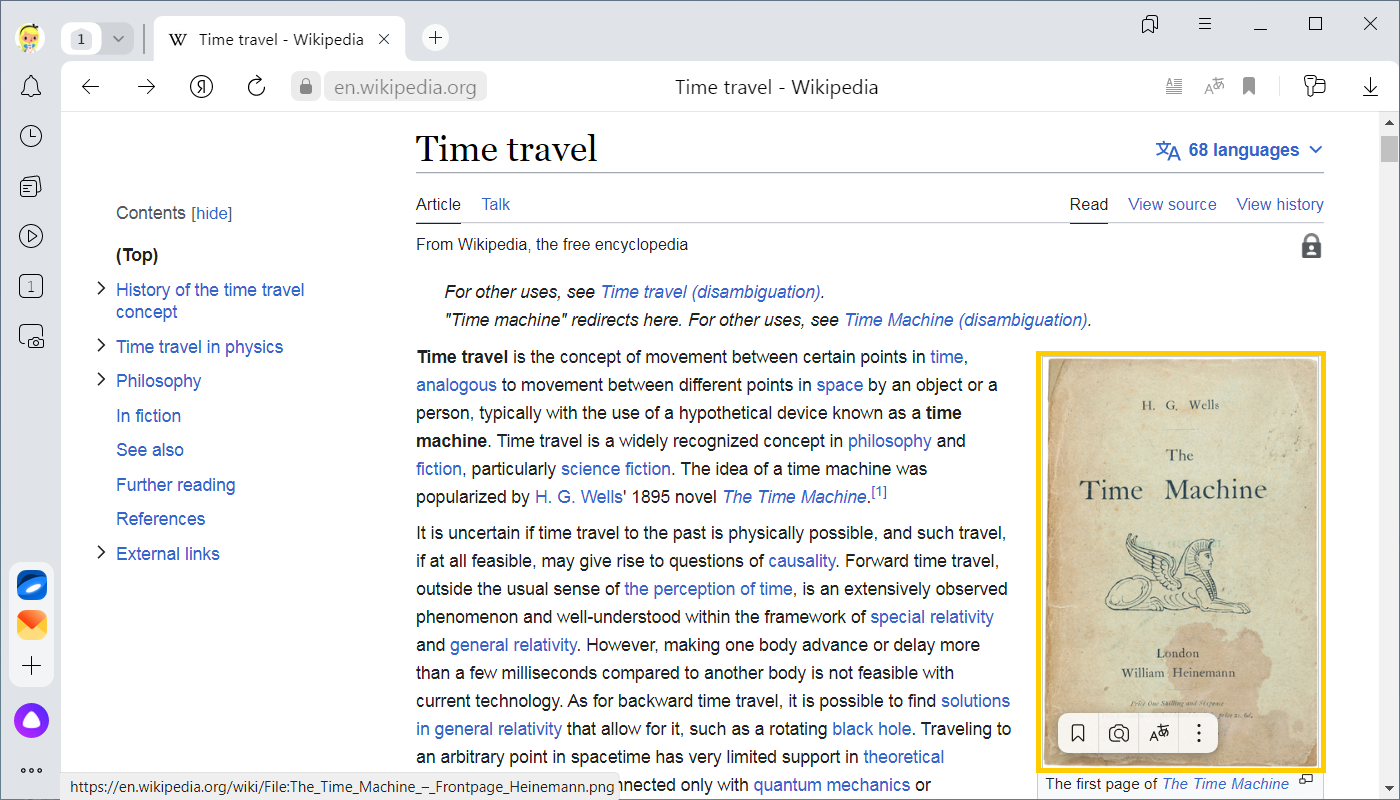Open The Time Machine book cover image
1400x800 pixels.
[1181, 562]
